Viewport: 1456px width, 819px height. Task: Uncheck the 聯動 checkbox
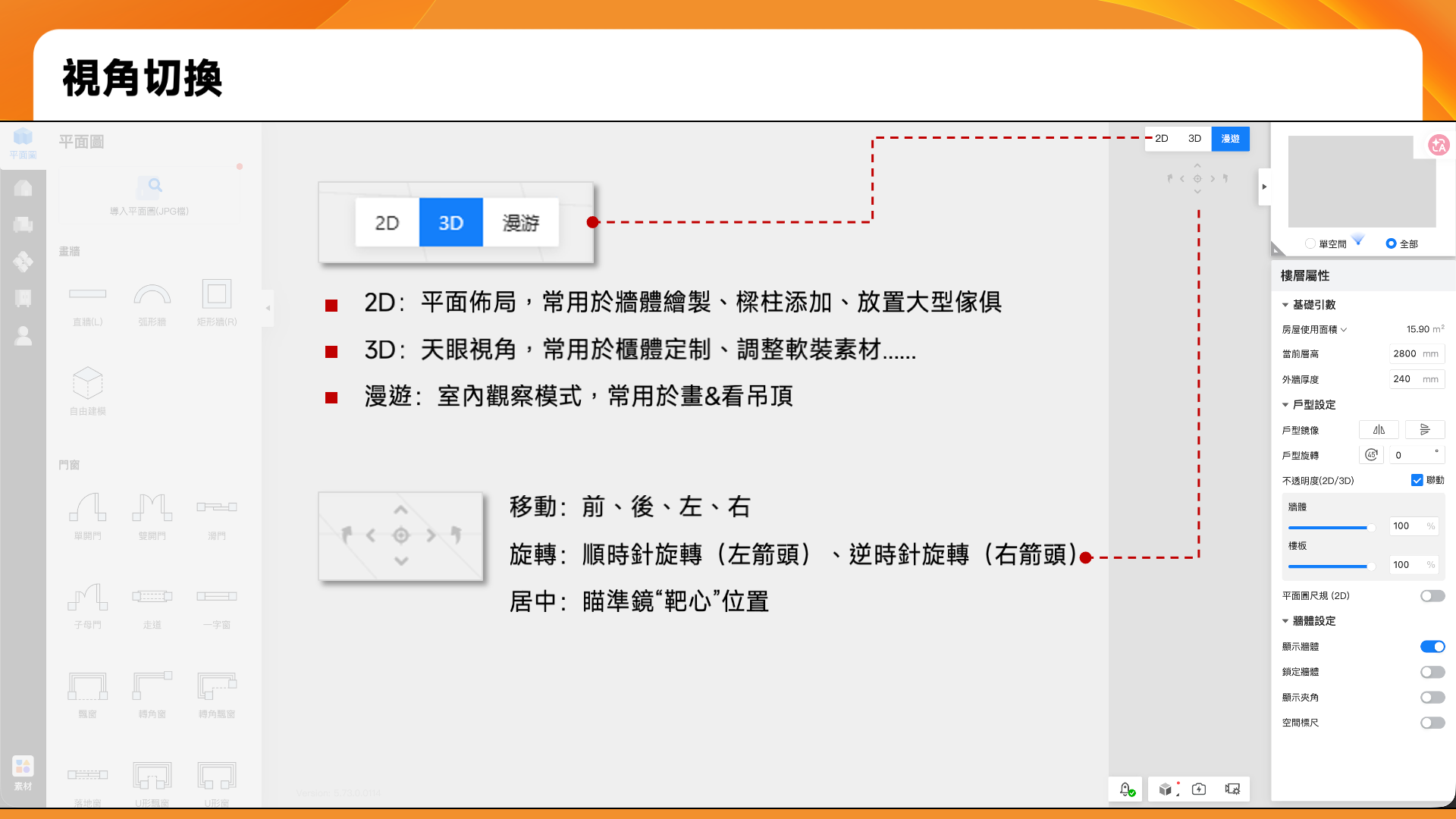(1417, 480)
